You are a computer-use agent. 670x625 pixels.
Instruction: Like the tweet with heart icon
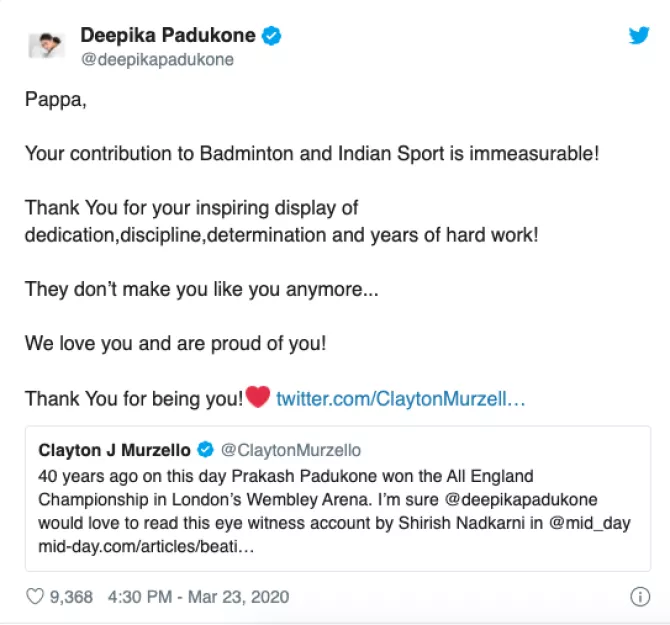[x=35, y=597]
